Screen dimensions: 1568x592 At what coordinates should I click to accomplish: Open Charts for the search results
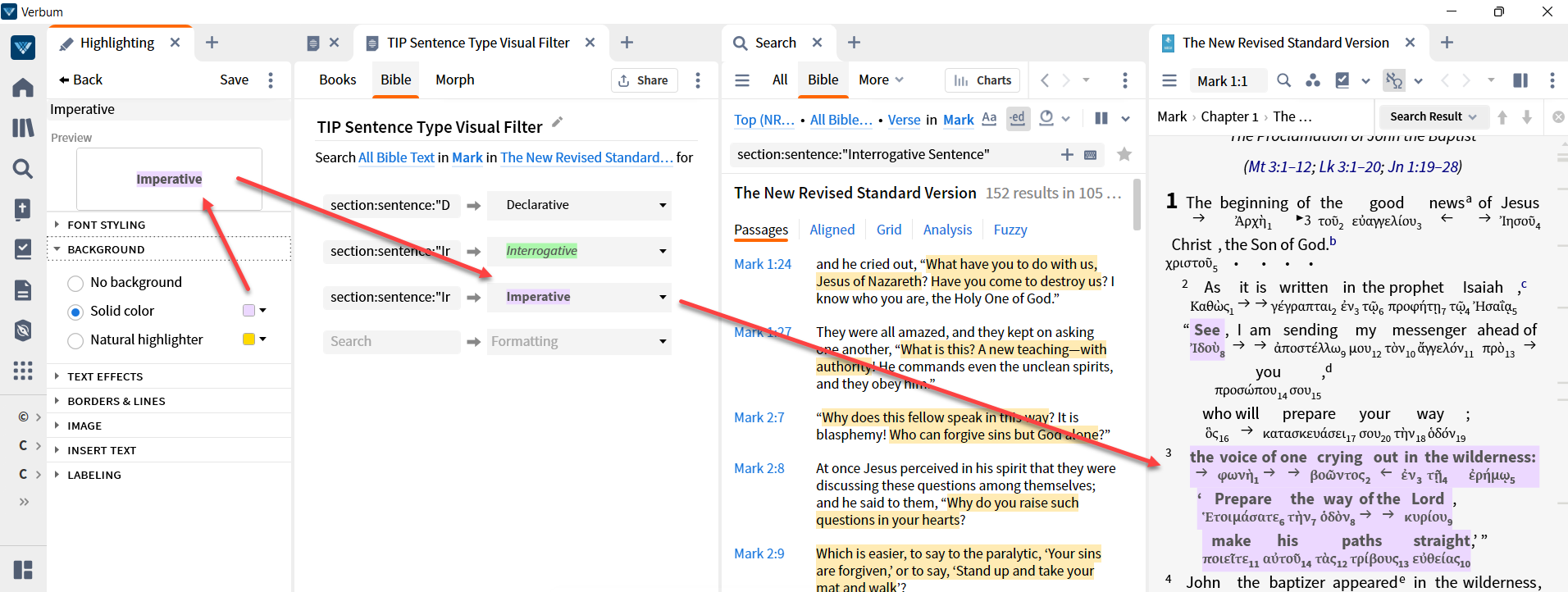click(x=982, y=80)
